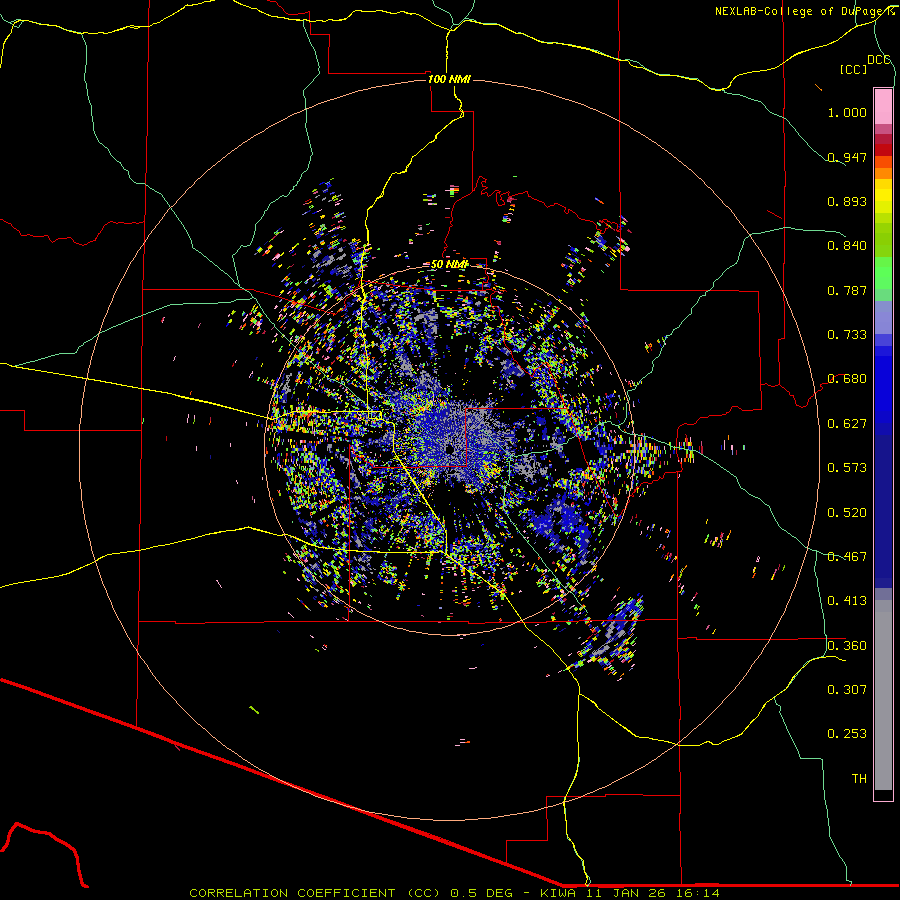900x900 pixels.
Task: Select the 0.573 scale value
Action: point(847,468)
